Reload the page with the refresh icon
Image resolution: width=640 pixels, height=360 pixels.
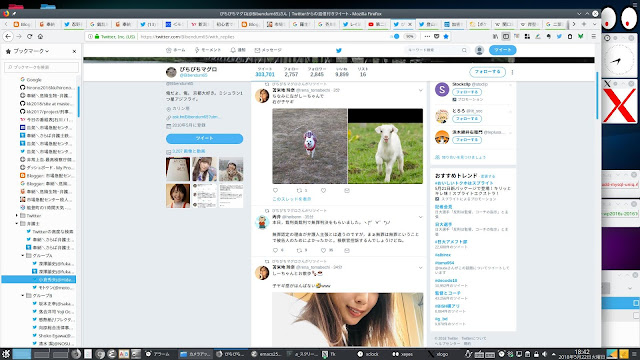[x=29, y=36]
